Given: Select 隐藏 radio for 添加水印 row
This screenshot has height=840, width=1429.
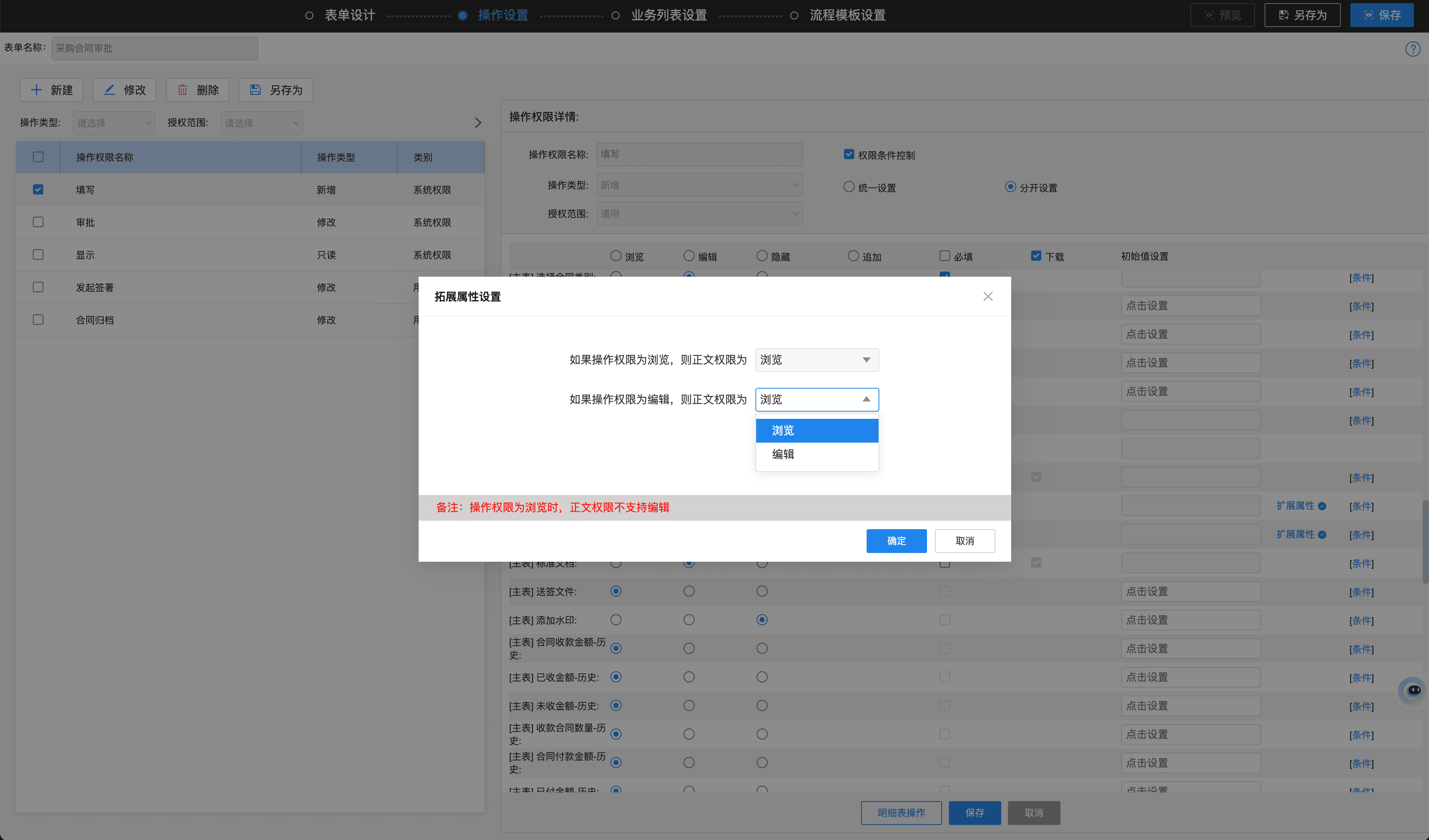Looking at the screenshot, I should (x=762, y=620).
